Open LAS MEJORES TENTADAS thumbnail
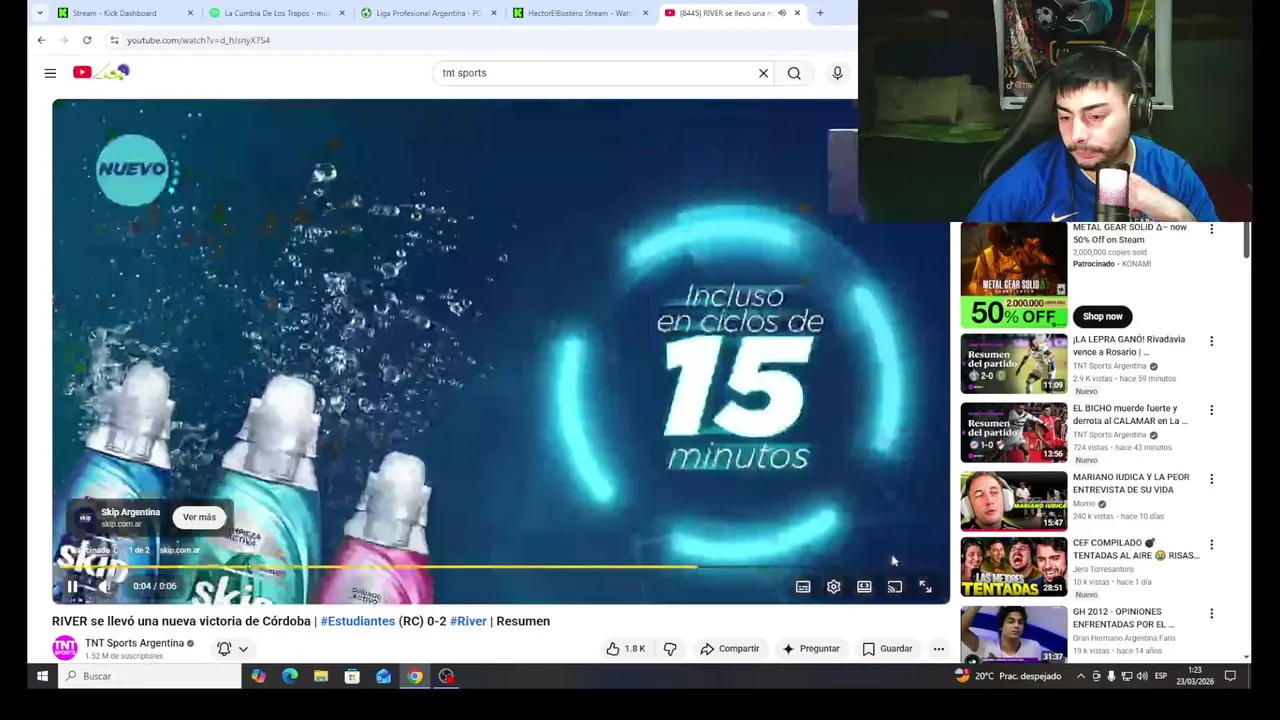 (1014, 568)
